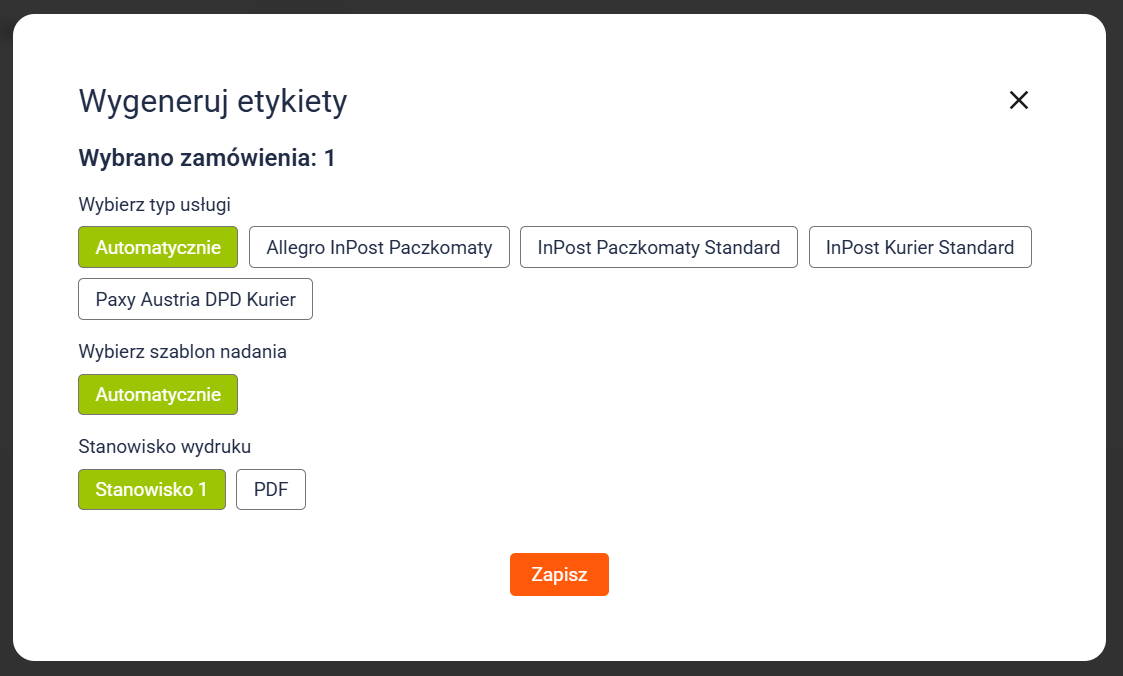Save the label generation settings
This screenshot has width=1123, height=676.
(x=559, y=575)
